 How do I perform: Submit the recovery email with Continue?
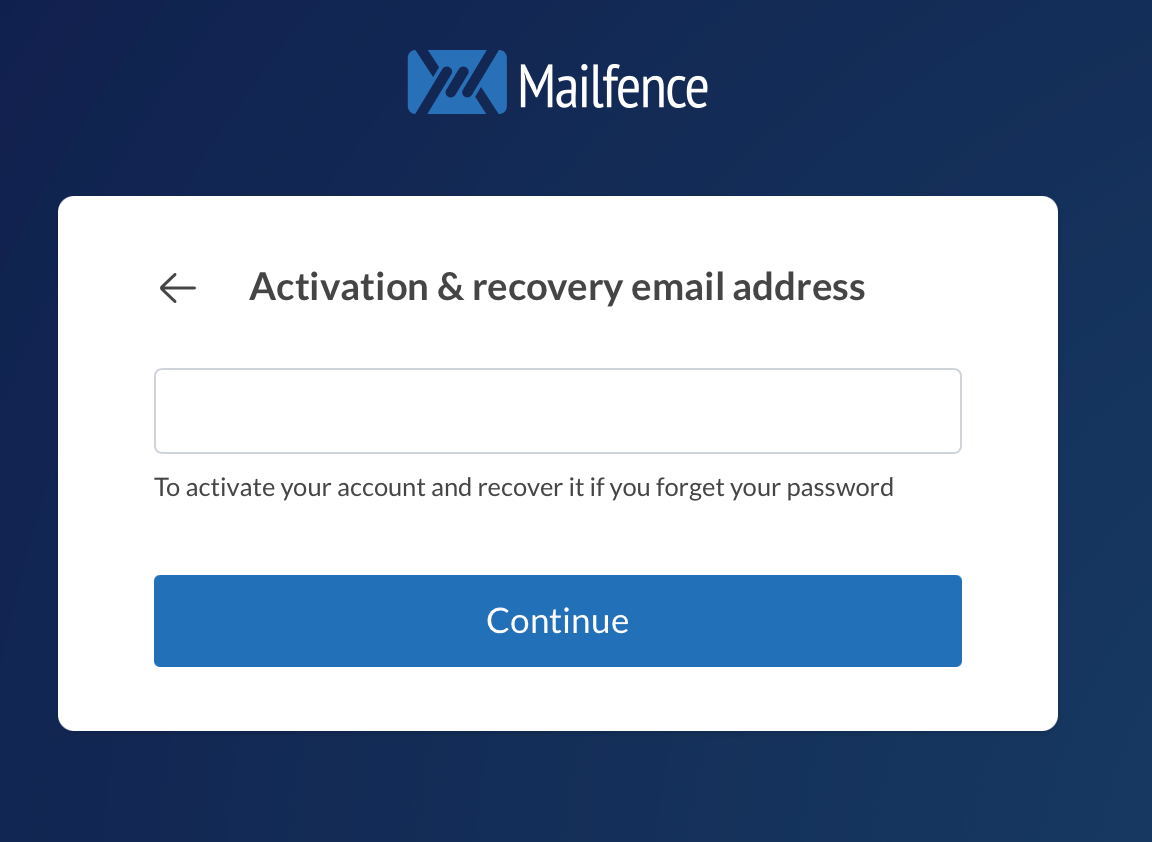pos(557,620)
